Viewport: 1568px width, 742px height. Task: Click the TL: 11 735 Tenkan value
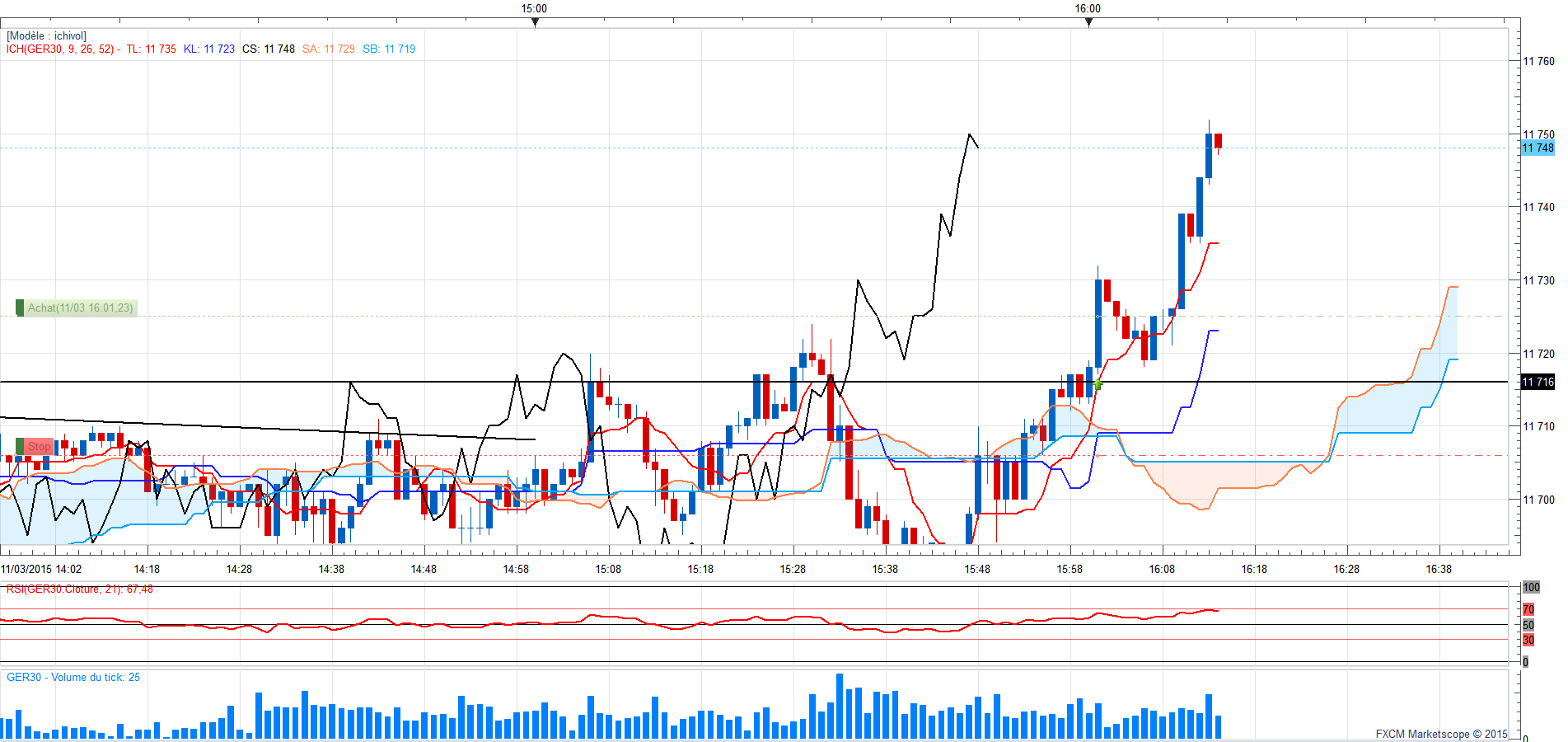click(151, 49)
